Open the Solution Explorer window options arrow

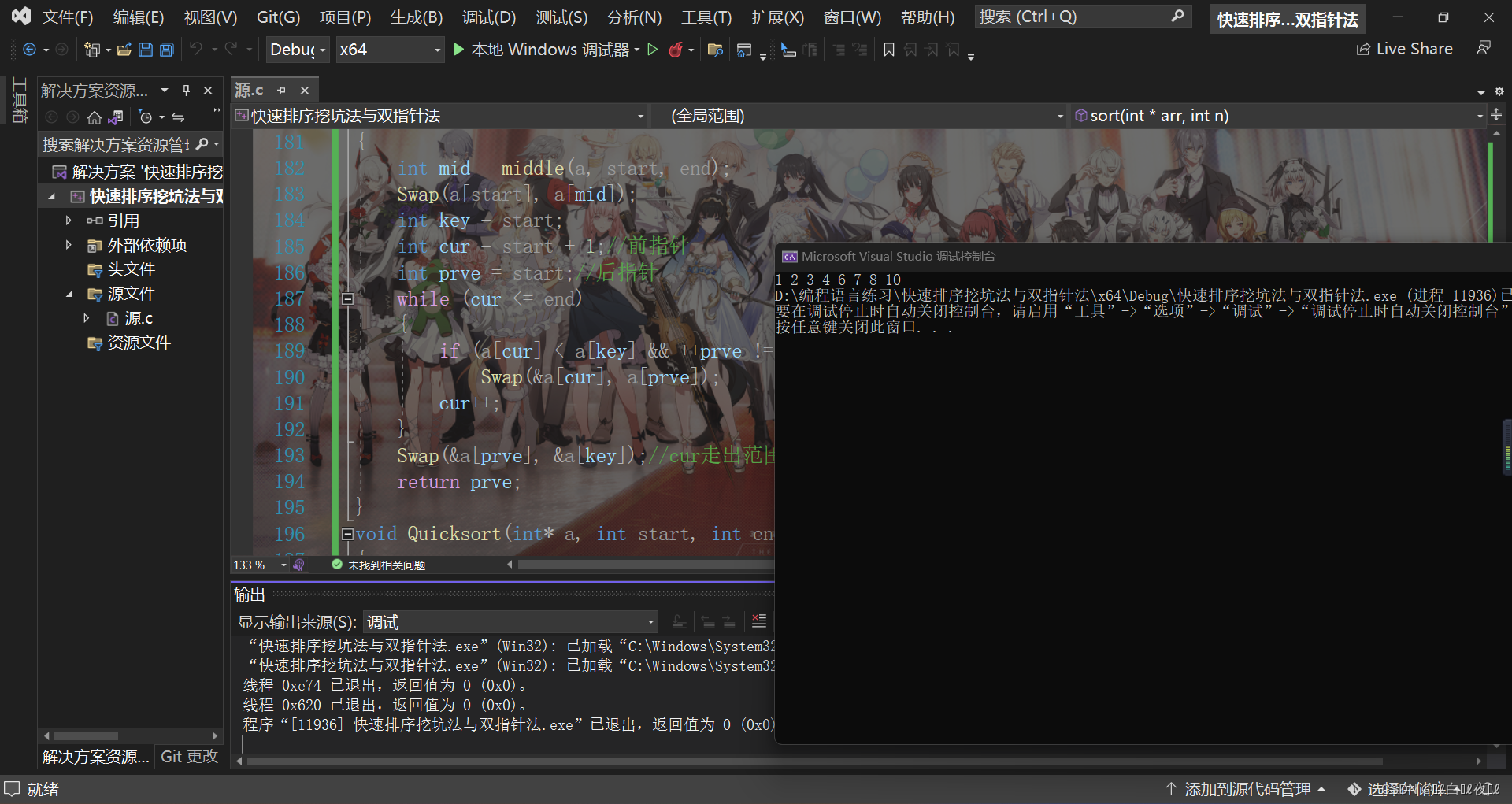[x=165, y=91]
